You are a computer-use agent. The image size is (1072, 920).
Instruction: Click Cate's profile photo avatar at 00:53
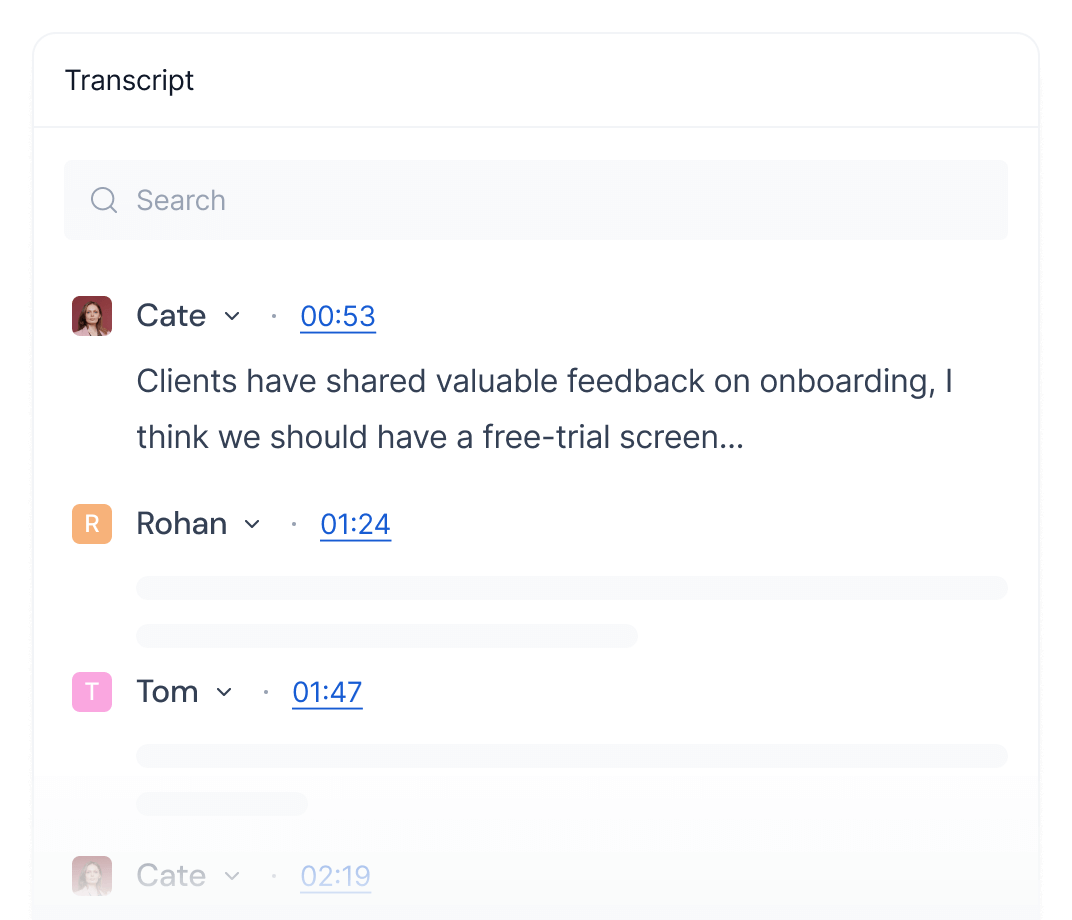click(92, 316)
